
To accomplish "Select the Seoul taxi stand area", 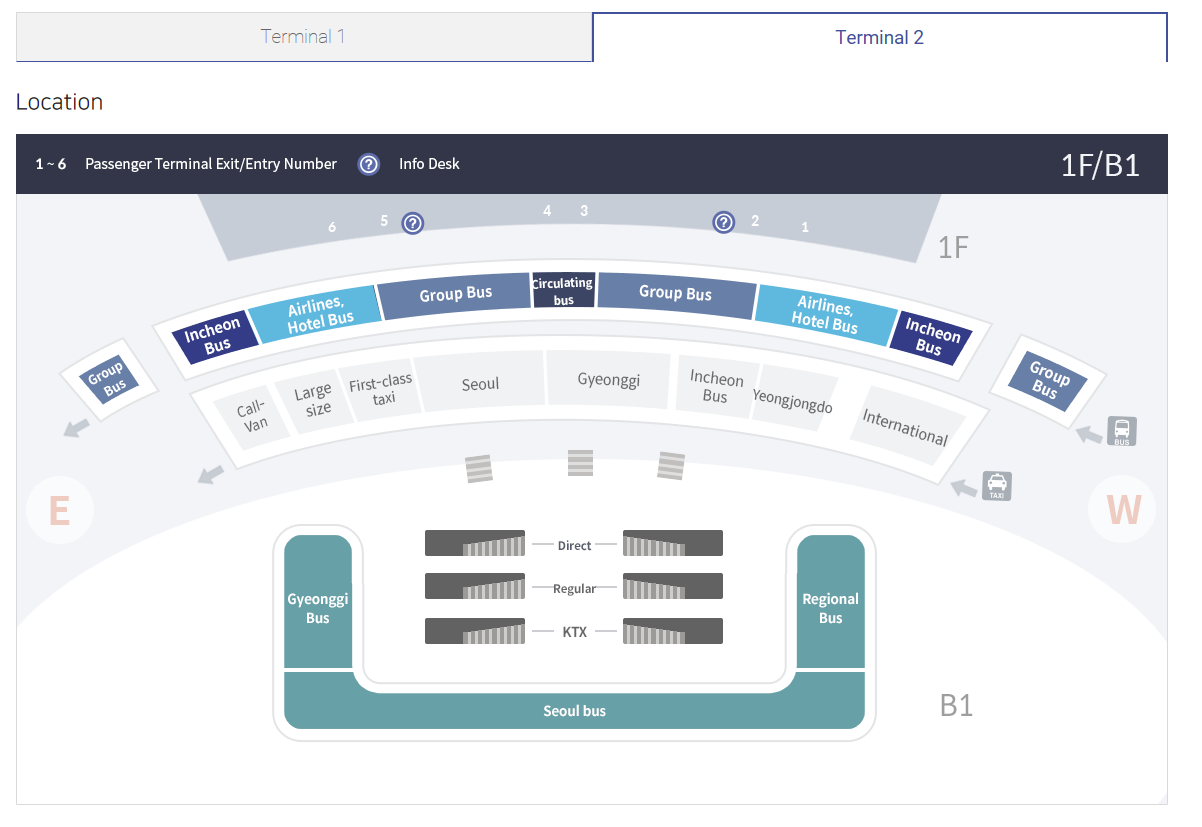I will tap(480, 383).
